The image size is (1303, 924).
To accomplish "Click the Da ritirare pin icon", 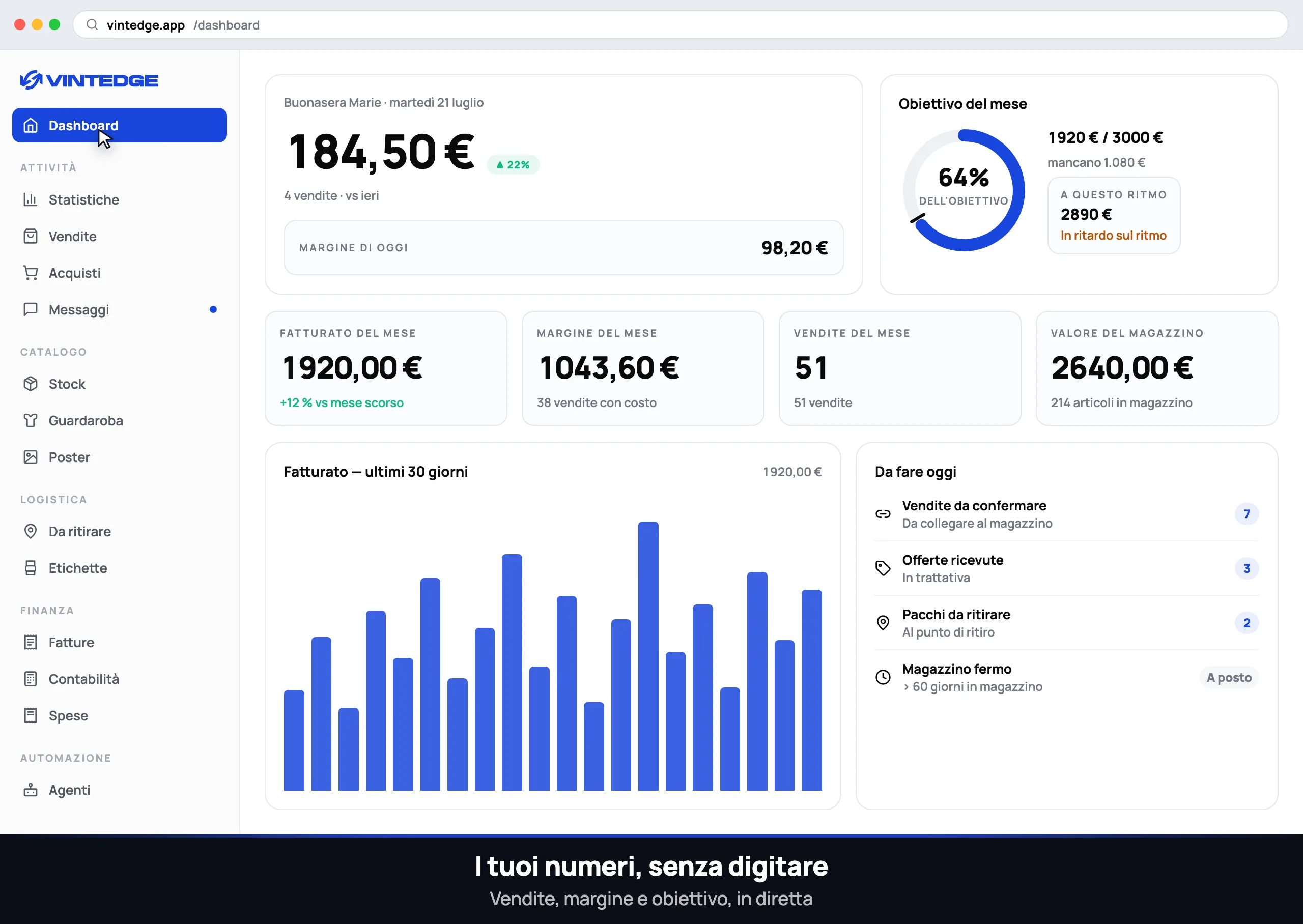I will (x=31, y=531).
